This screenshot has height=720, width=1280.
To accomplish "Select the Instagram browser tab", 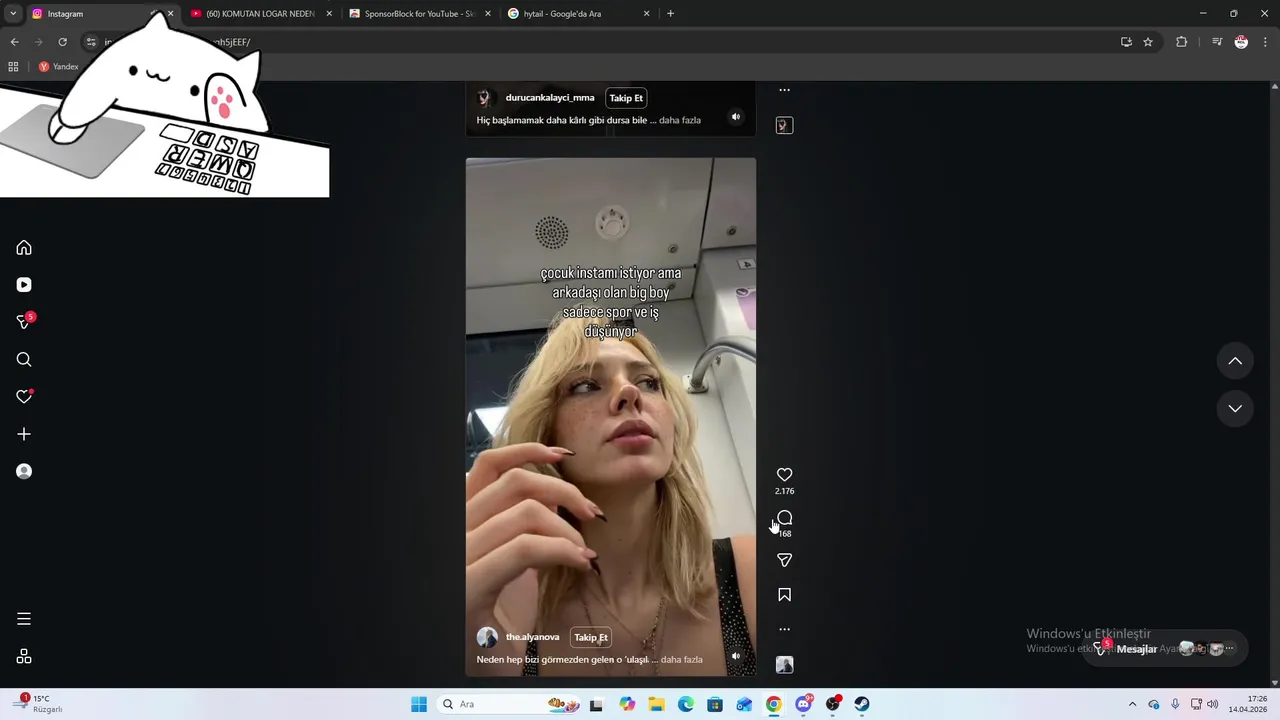I will [x=90, y=14].
